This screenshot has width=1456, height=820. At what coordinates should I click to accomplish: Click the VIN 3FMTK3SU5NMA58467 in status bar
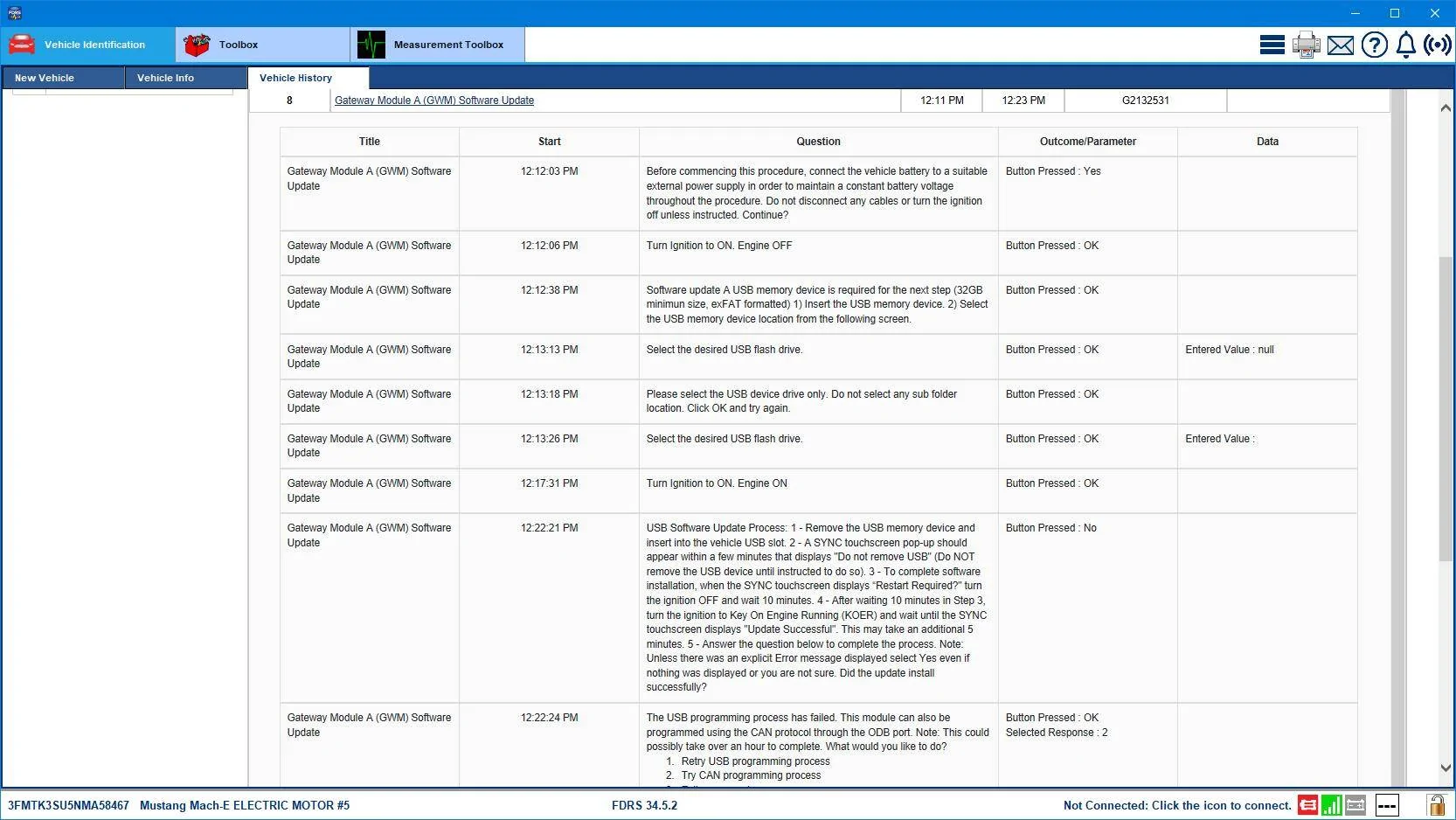68,805
